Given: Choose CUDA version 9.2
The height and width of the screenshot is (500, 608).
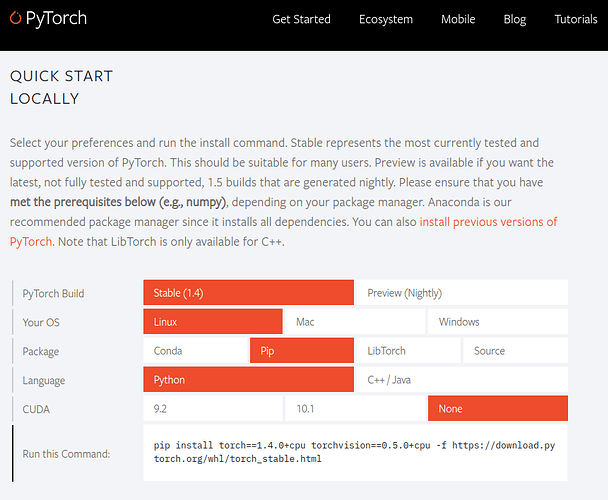Looking at the screenshot, I should click(213, 408).
